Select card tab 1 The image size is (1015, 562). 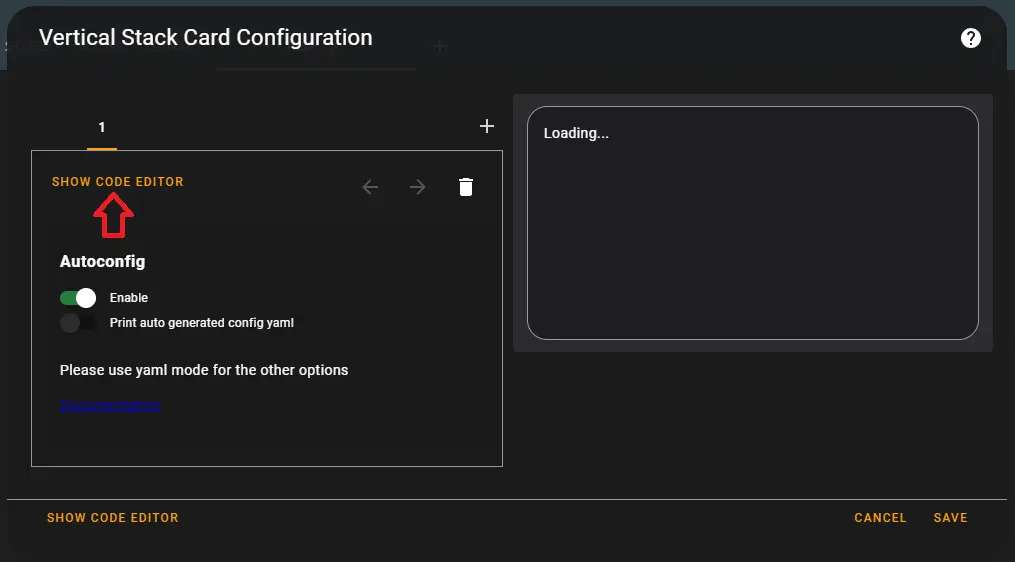[102, 127]
